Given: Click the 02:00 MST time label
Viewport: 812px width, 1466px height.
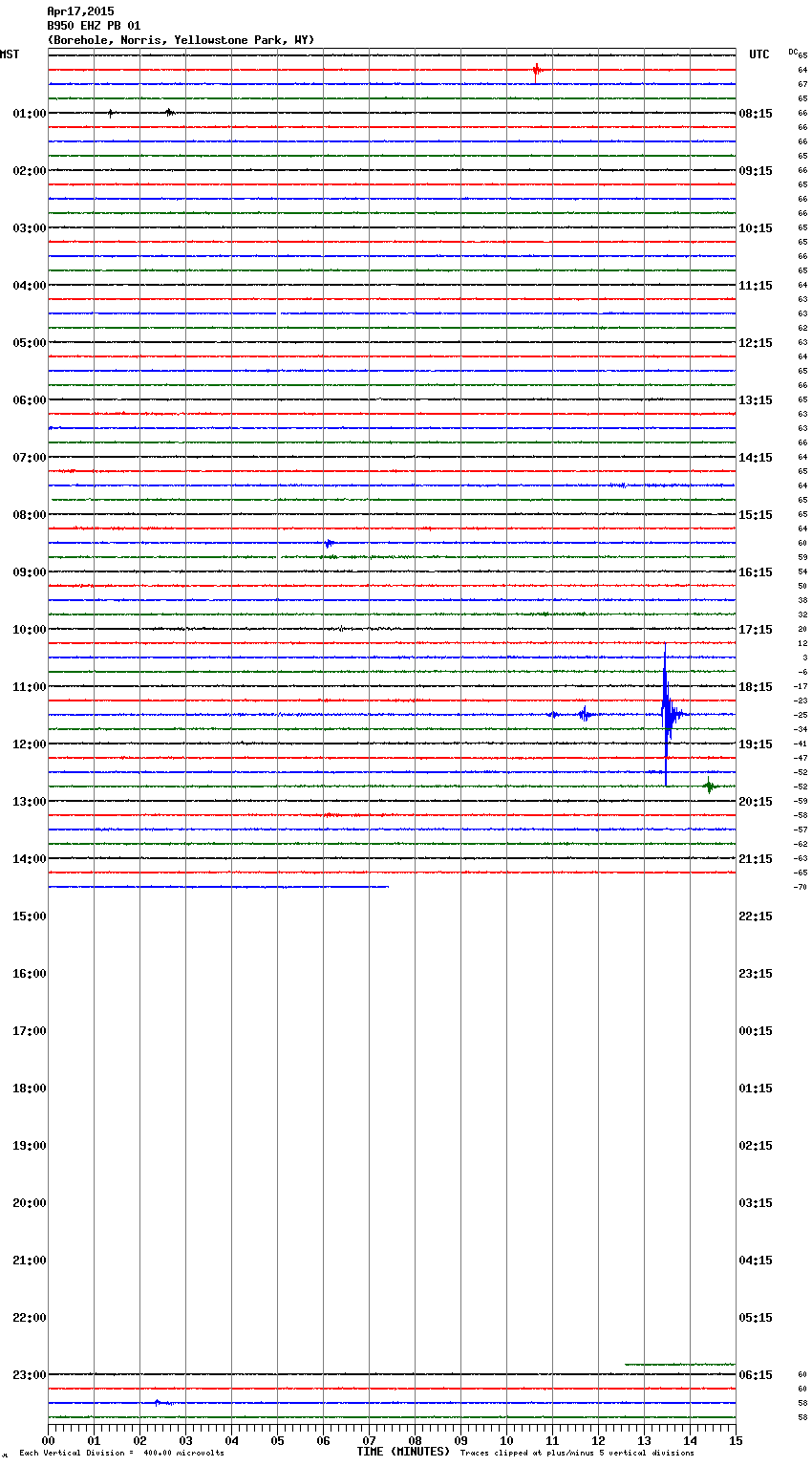Looking at the screenshot, I should click(30, 171).
